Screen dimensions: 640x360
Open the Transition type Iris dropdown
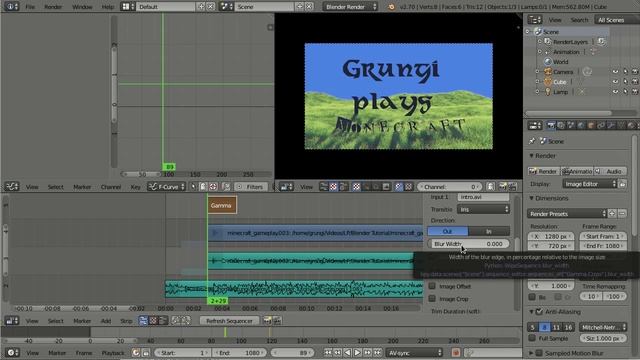pos(483,209)
